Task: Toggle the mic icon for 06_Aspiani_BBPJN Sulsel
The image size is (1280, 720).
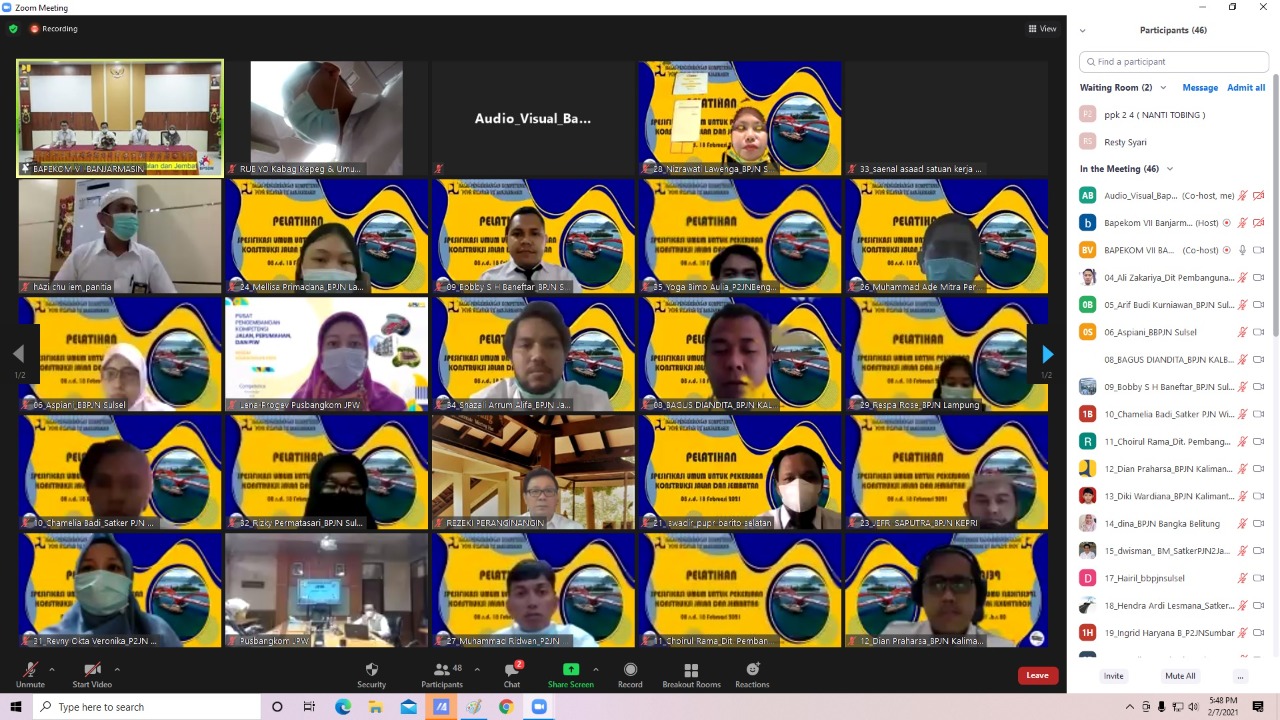Action: tap(1243, 332)
